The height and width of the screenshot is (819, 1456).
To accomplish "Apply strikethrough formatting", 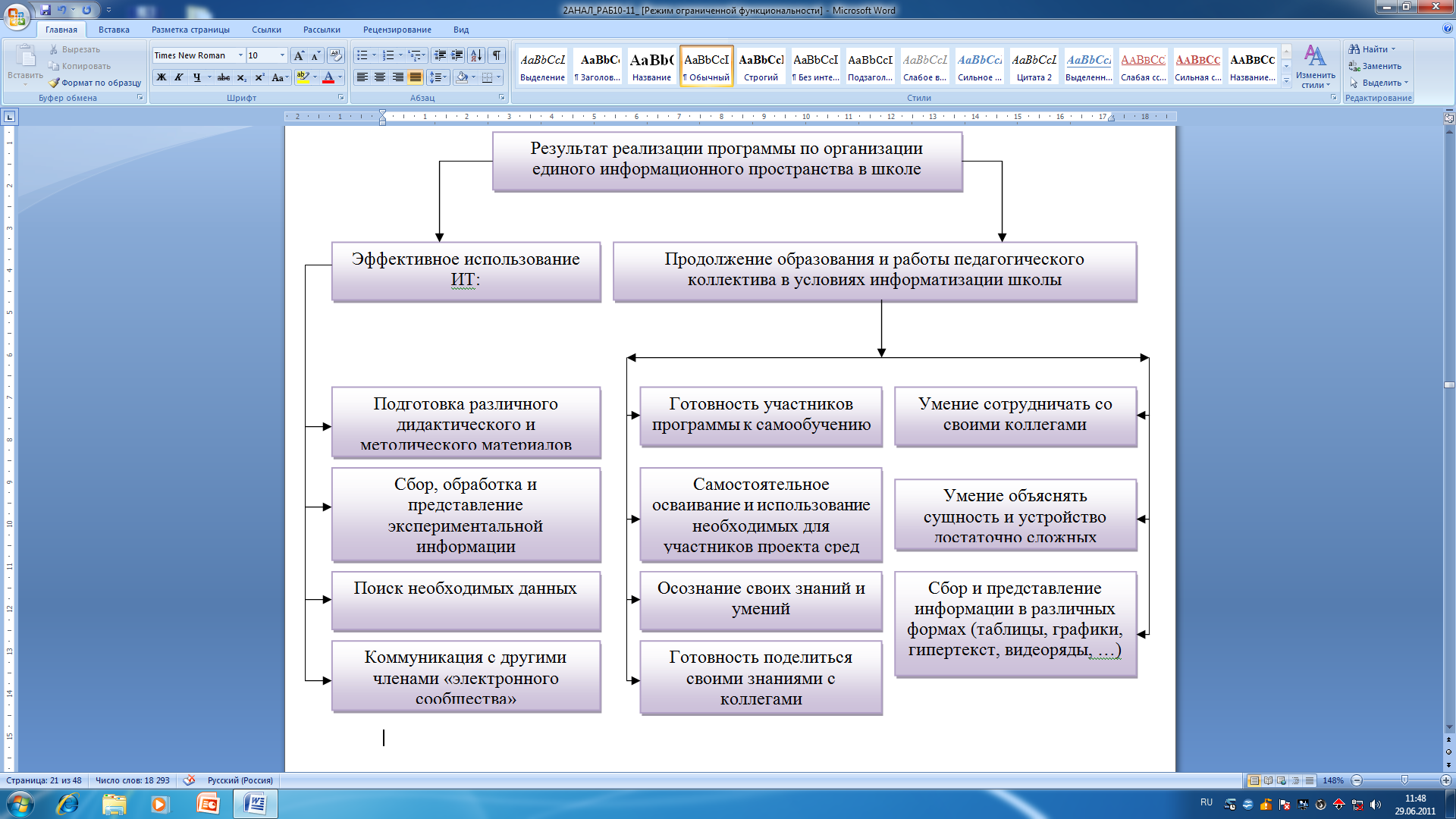I will [x=223, y=77].
